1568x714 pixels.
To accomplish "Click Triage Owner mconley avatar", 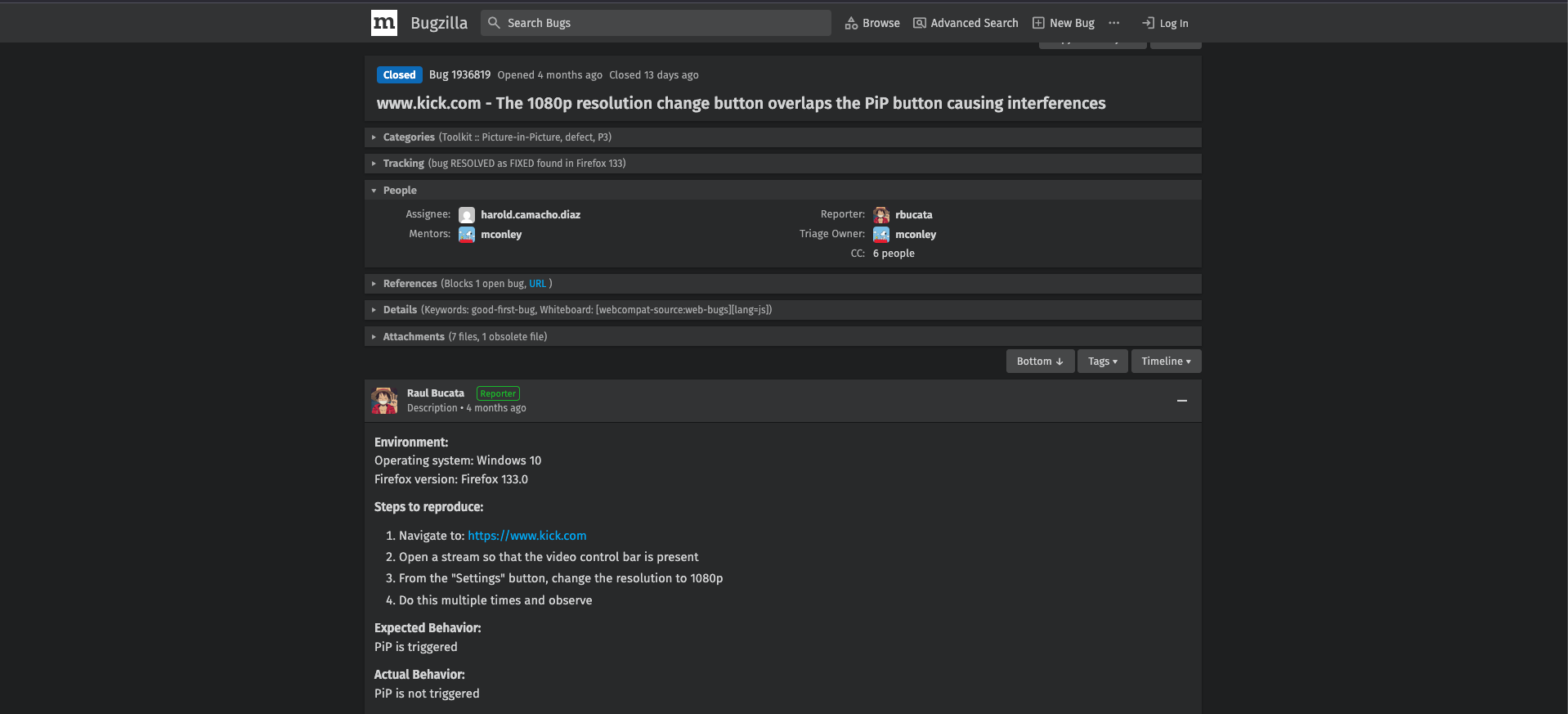I will (x=881, y=235).
